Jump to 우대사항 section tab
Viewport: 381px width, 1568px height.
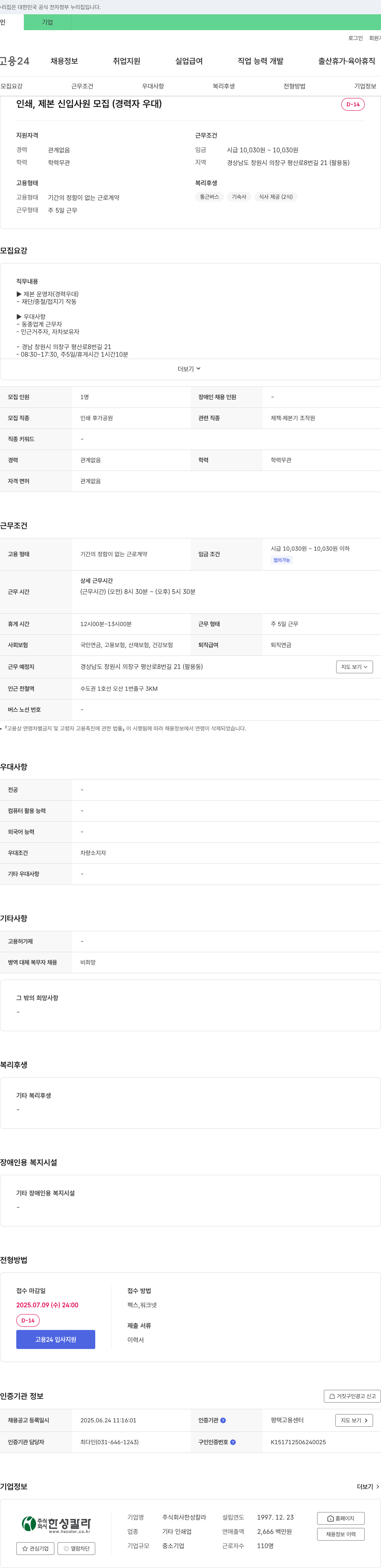point(153,86)
